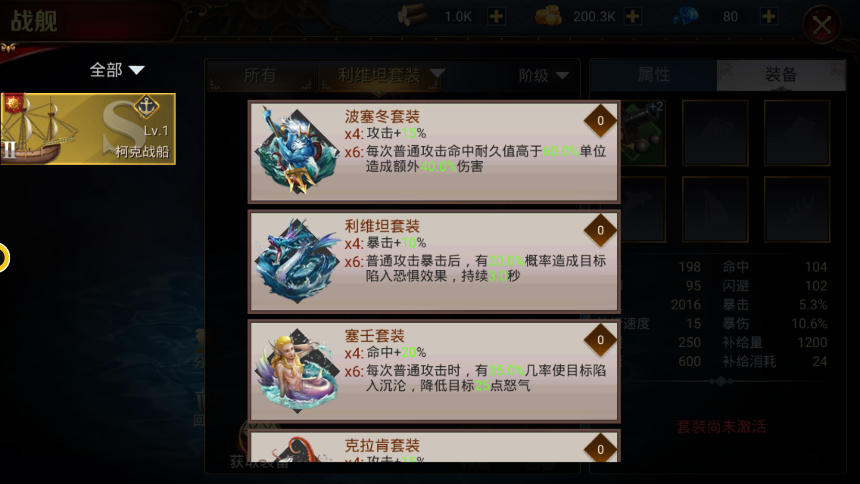Select the Leviathan sea serpent set icon

[x=298, y=260]
